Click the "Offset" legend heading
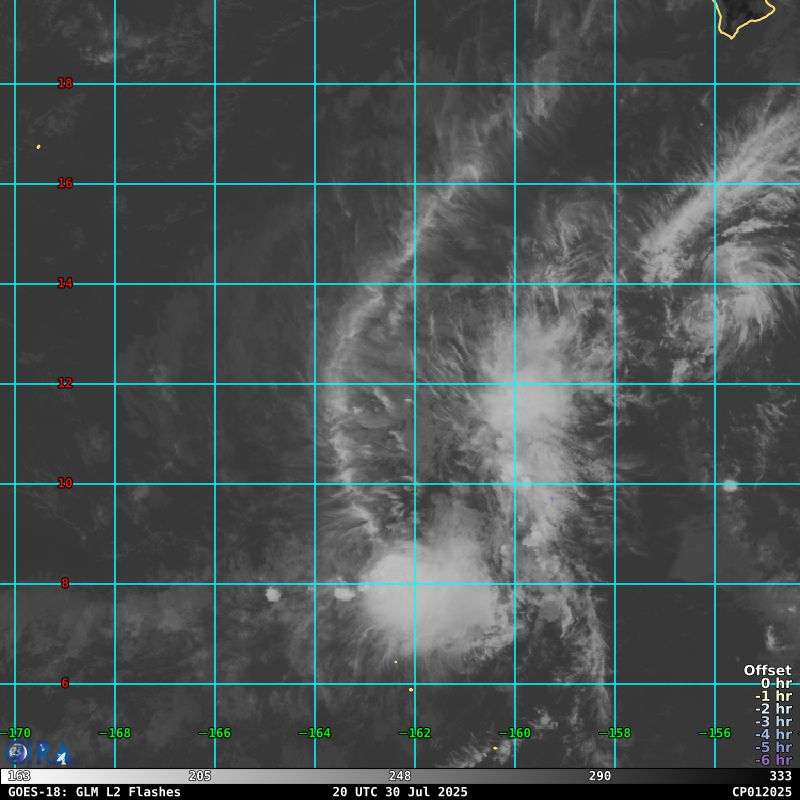 tap(767, 671)
